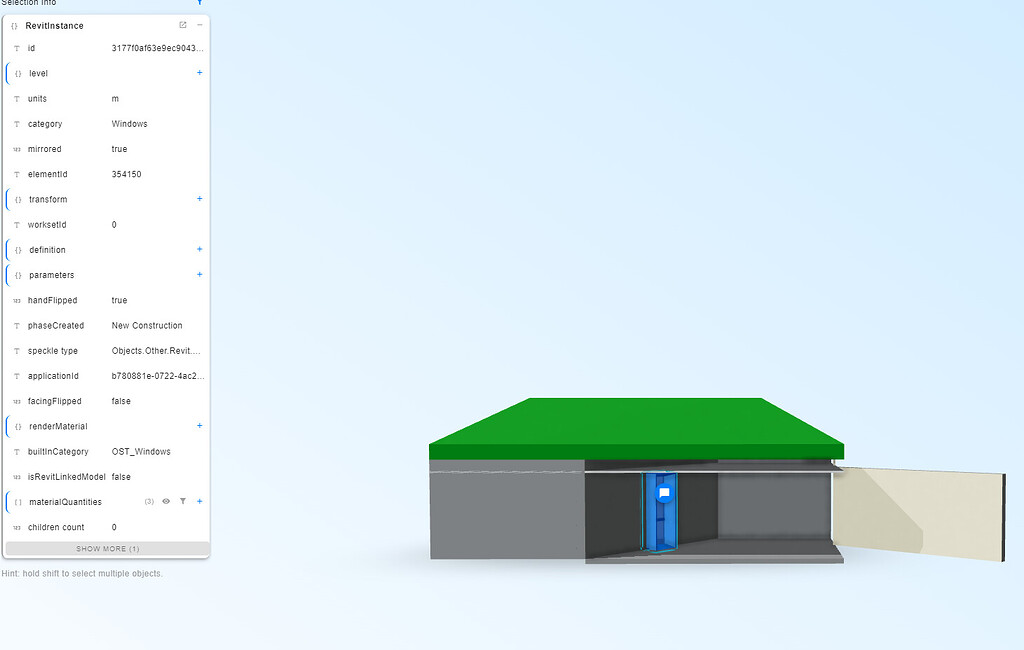The height and width of the screenshot is (650, 1024).
Task: Expand the parameters property
Action: (199, 275)
